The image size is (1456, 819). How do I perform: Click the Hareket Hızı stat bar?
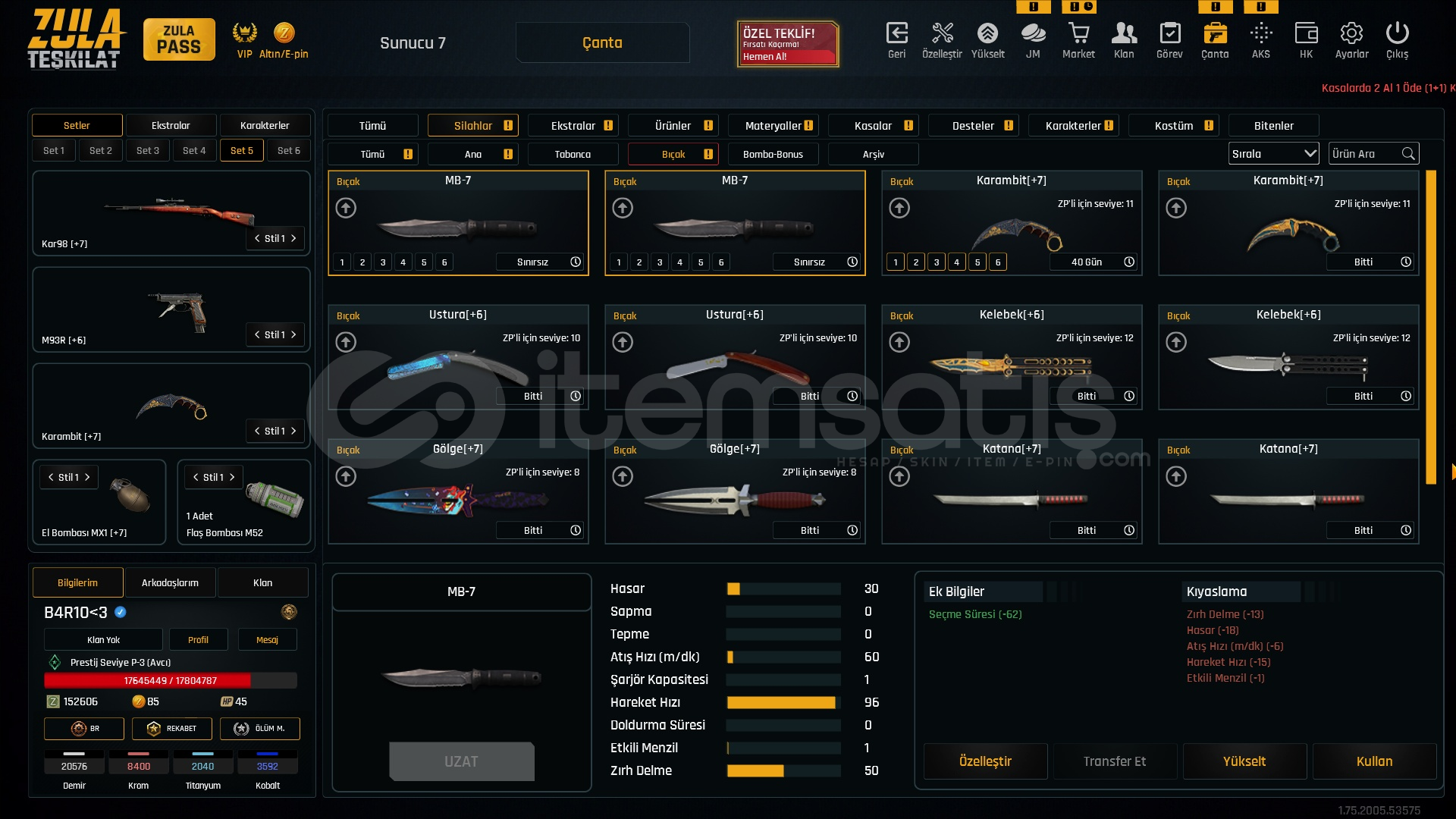[x=783, y=702]
